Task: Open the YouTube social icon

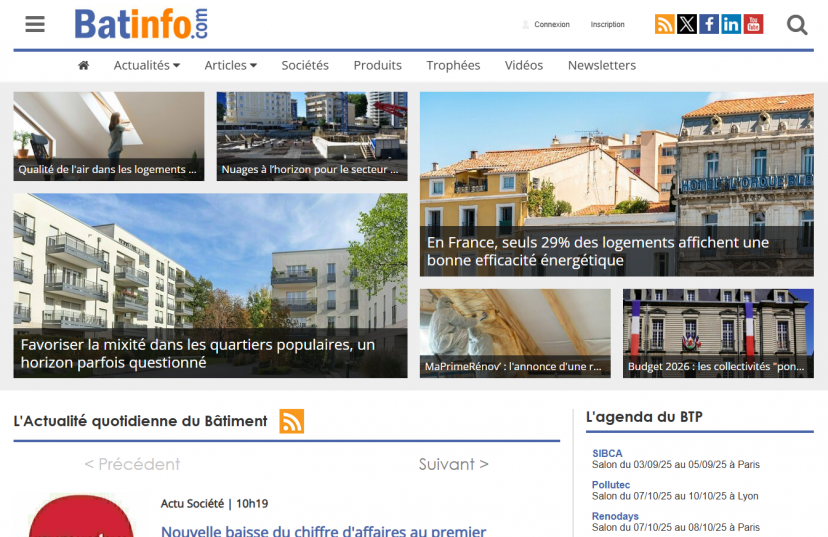Action: (x=754, y=24)
